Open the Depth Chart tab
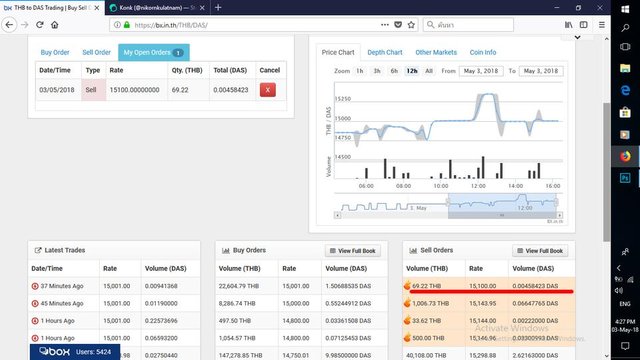The image size is (640, 360). coord(384,52)
